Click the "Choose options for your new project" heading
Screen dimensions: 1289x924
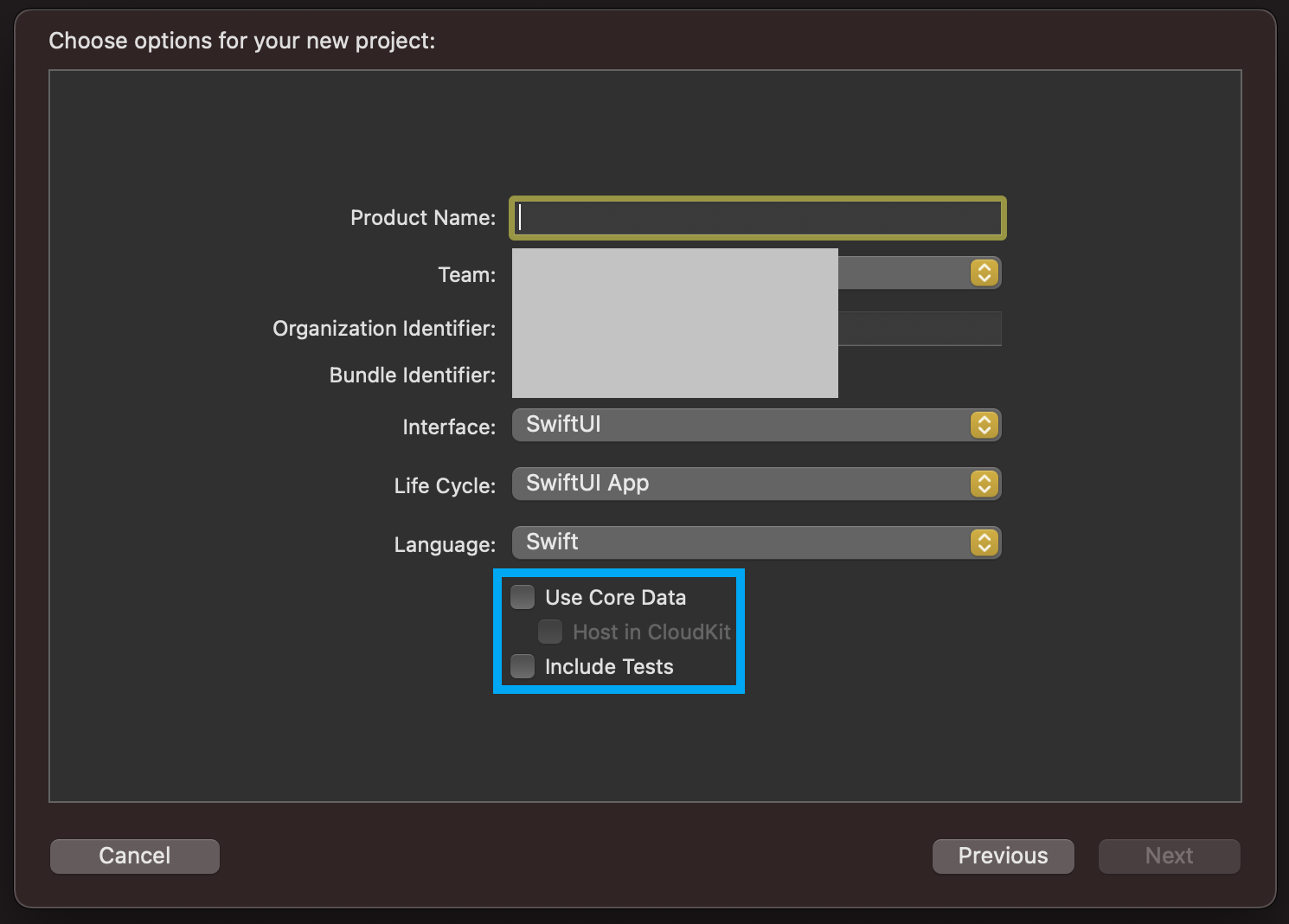tap(242, 41)
